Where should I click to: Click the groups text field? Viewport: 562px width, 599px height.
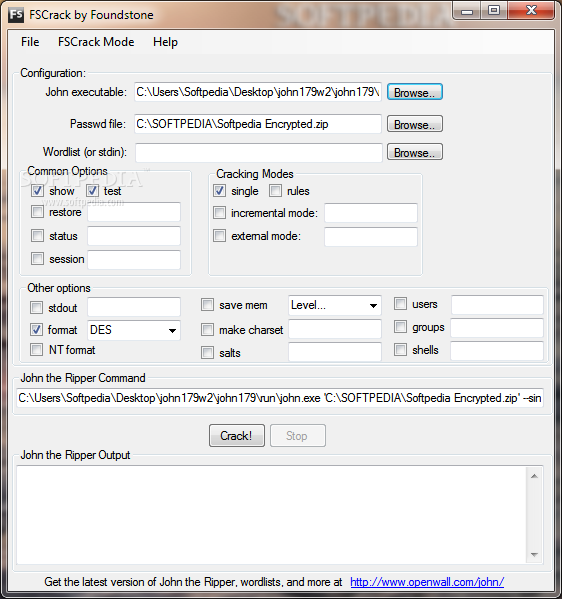pyautogui.click(x=497, y=328)
